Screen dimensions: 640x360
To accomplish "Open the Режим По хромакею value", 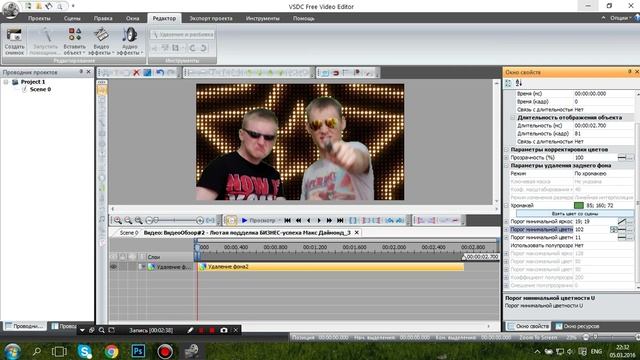I will (x=604, y=173).
